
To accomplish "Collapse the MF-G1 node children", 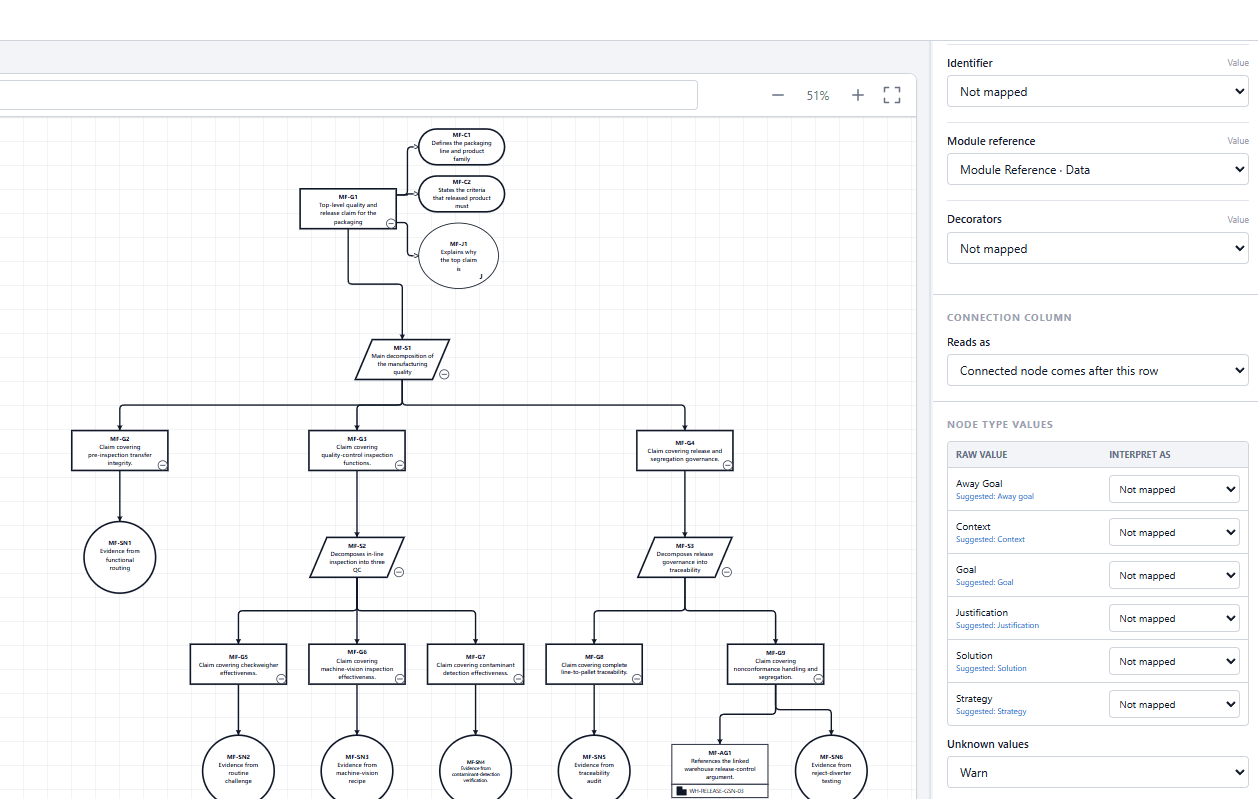I will (x=391, y=223).
